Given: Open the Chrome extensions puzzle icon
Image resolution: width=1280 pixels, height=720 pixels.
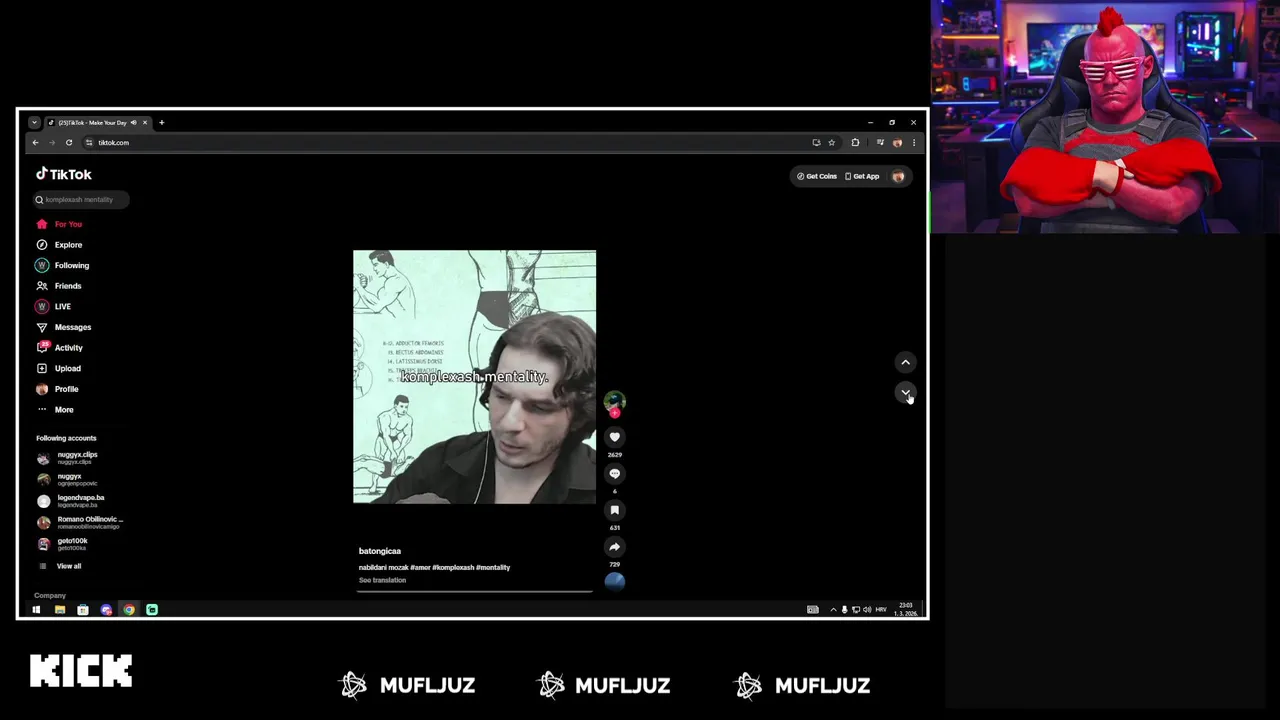Looking at the screenshot, I should 855,143.
